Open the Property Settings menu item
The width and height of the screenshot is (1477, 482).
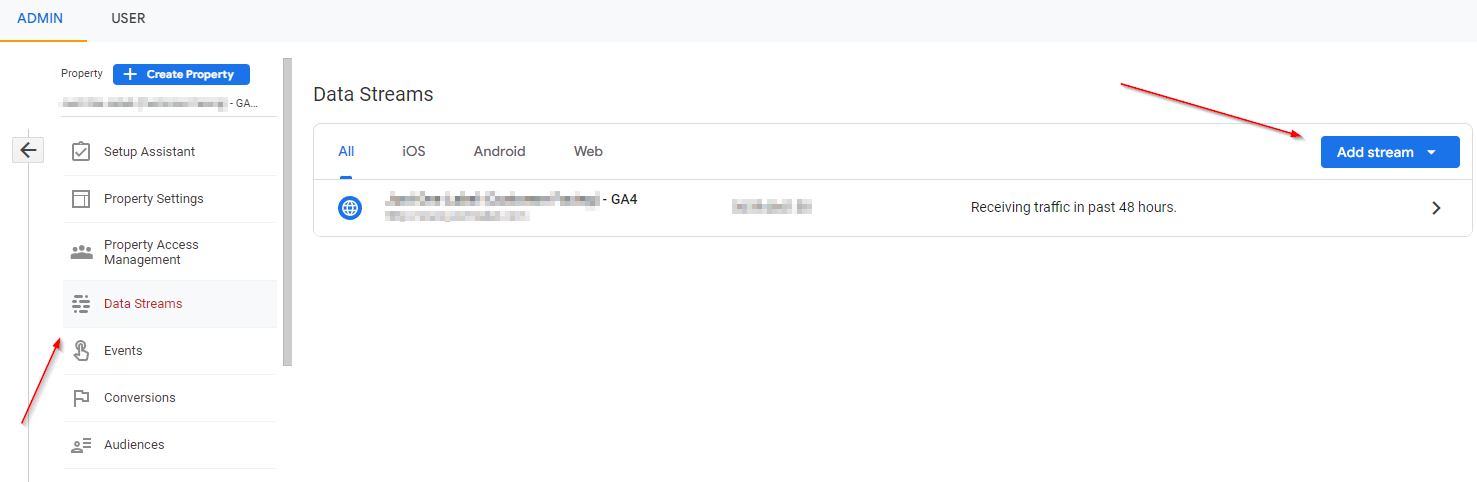tap(153, 199)
